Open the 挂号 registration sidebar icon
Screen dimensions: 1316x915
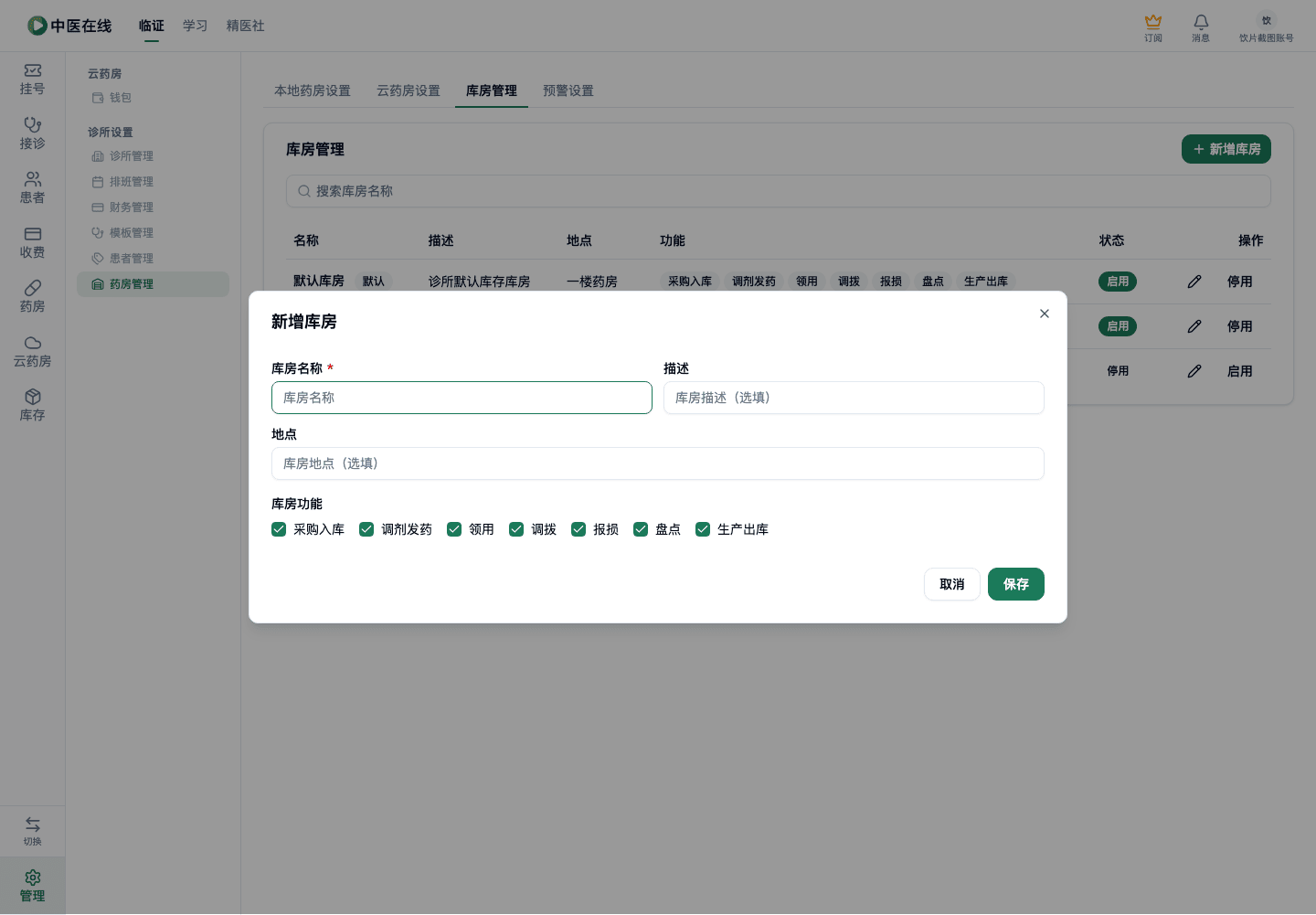(32, 70)
